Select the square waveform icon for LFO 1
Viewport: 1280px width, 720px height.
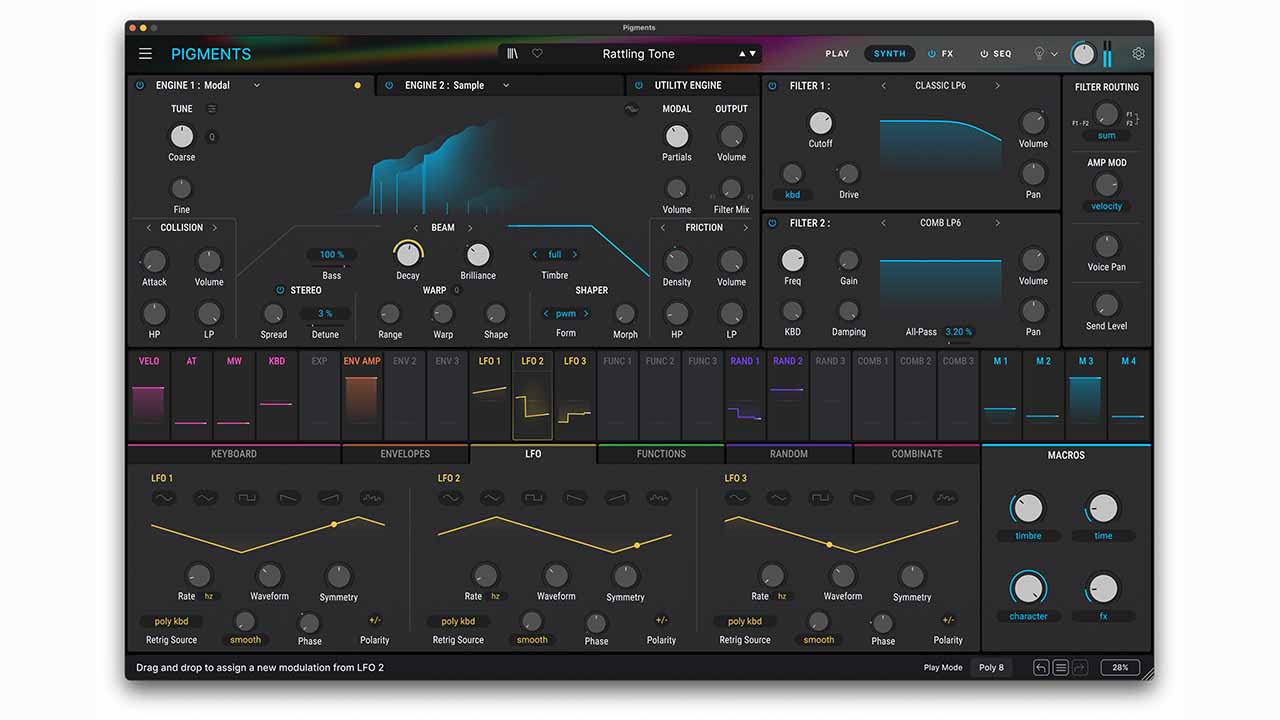(x=248, y=498)
